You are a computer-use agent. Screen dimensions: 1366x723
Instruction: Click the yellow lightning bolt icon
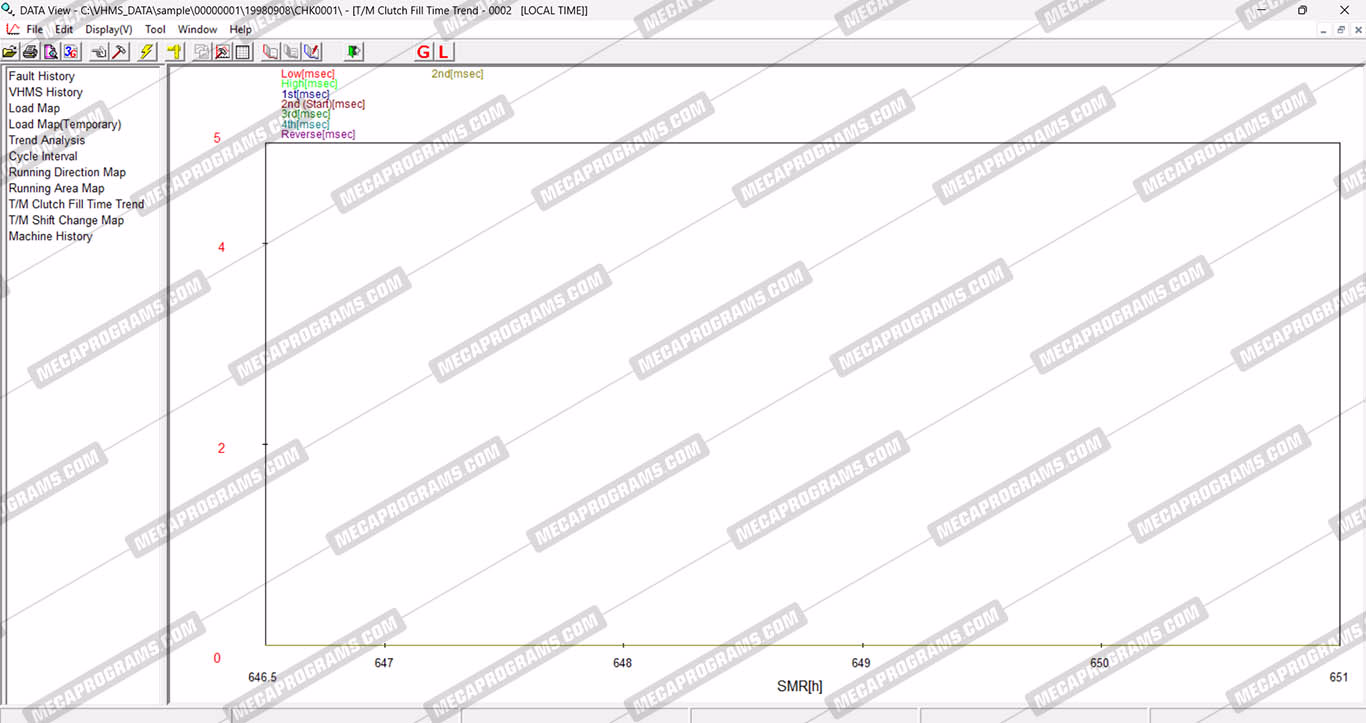(147, 52)
